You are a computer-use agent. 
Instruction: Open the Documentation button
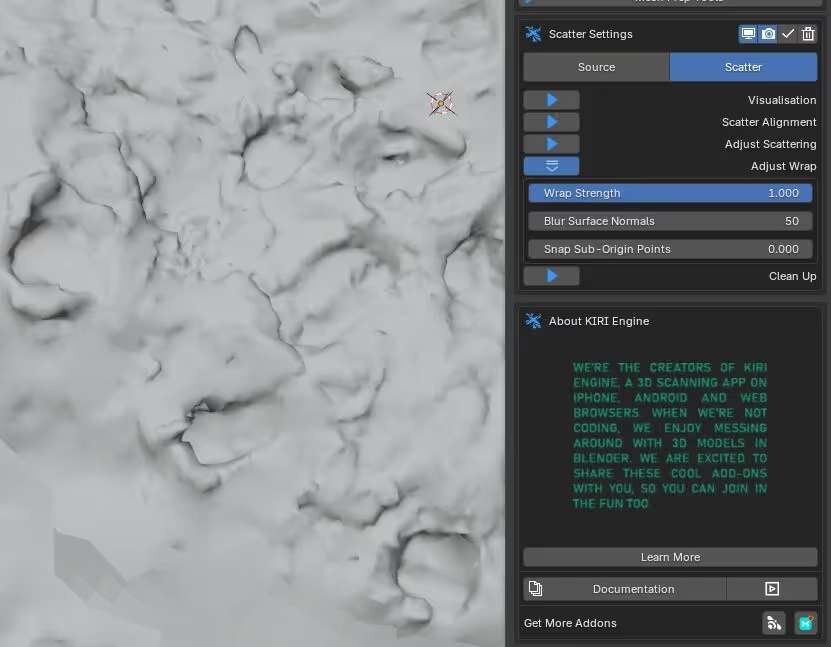point(633,589)
